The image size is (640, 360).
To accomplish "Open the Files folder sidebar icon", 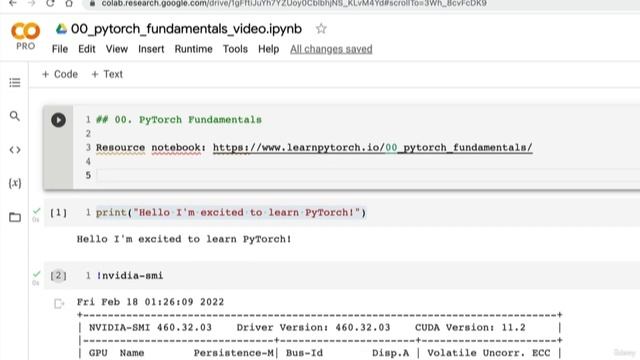I will point(15,217).
